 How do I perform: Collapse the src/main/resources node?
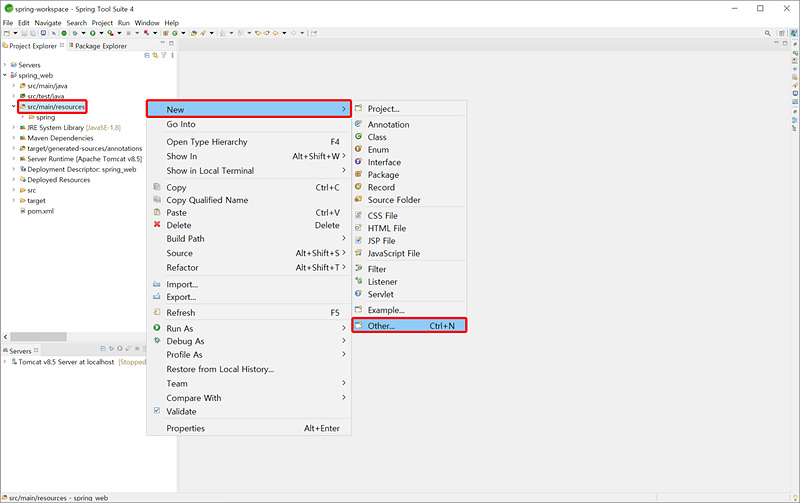14,107
